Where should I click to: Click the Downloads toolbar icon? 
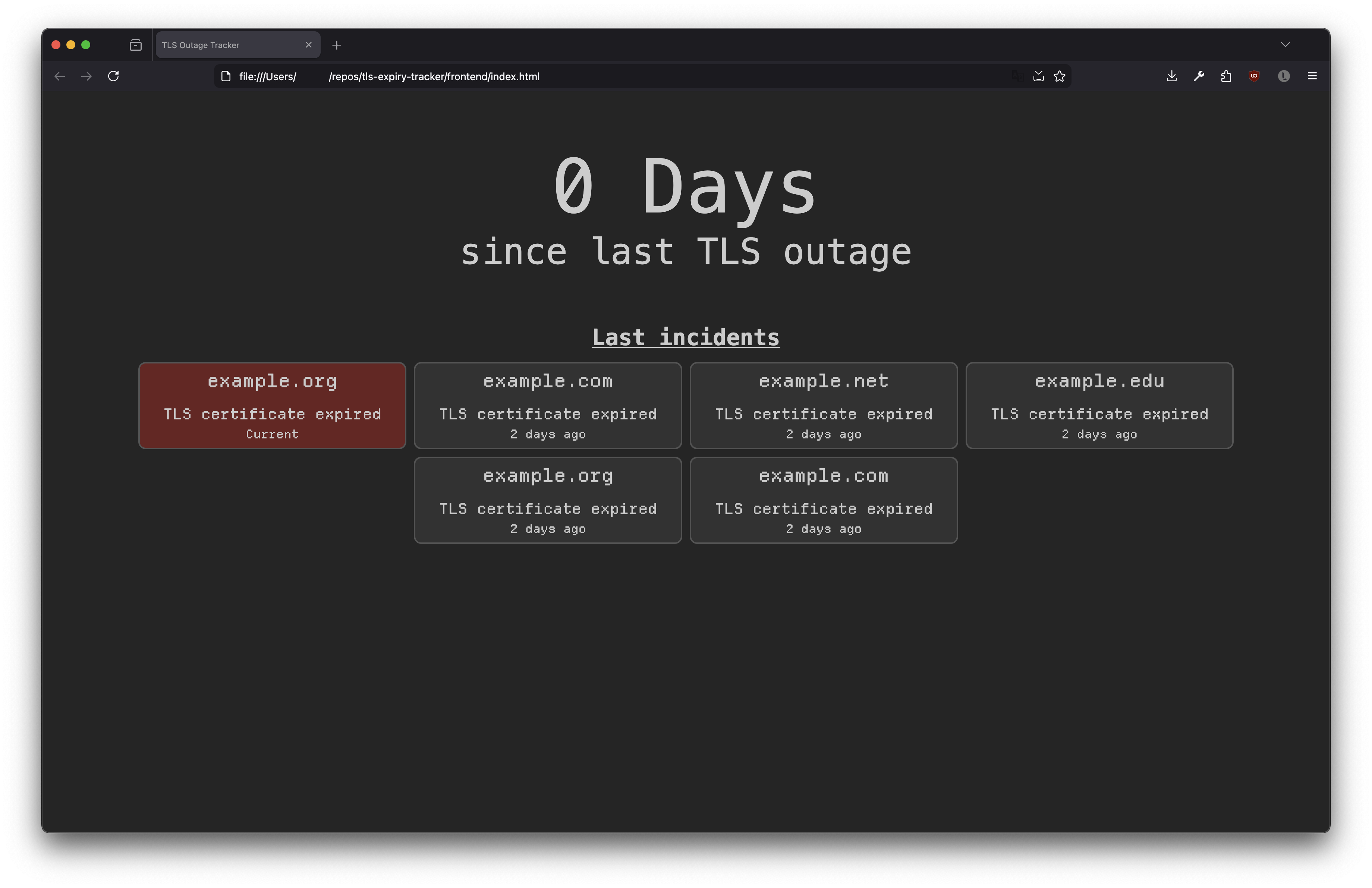[1171, 76]
